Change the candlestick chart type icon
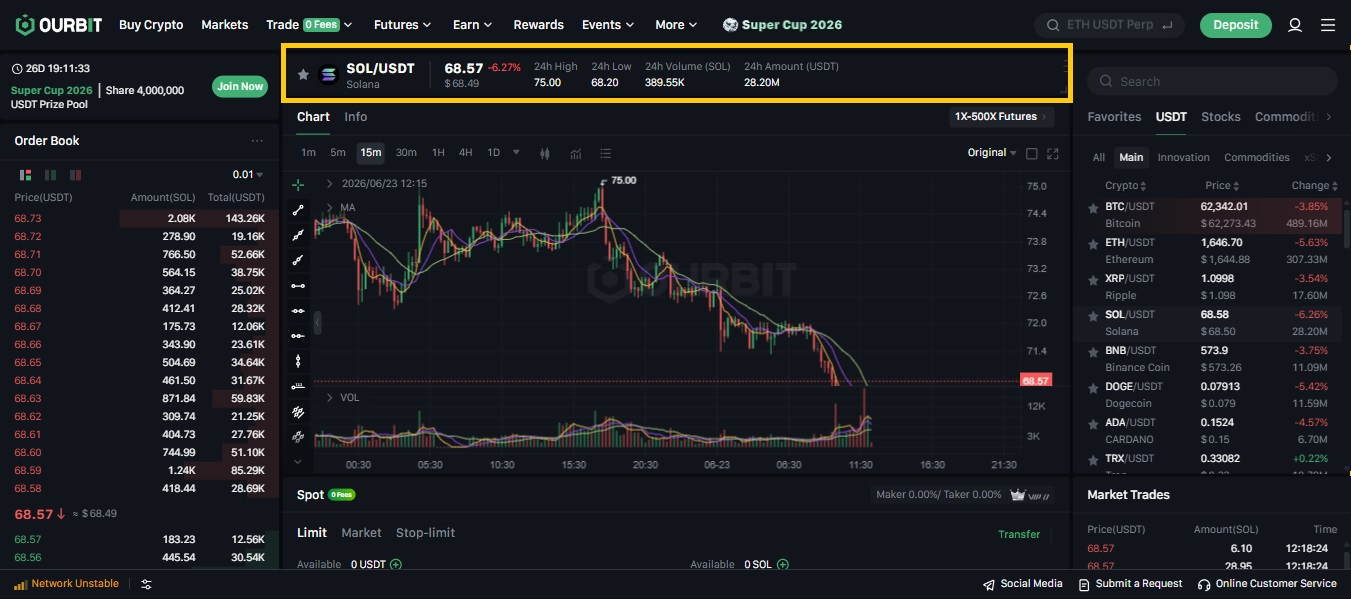This screenshot has height=599, width=1351. (545, 153)
